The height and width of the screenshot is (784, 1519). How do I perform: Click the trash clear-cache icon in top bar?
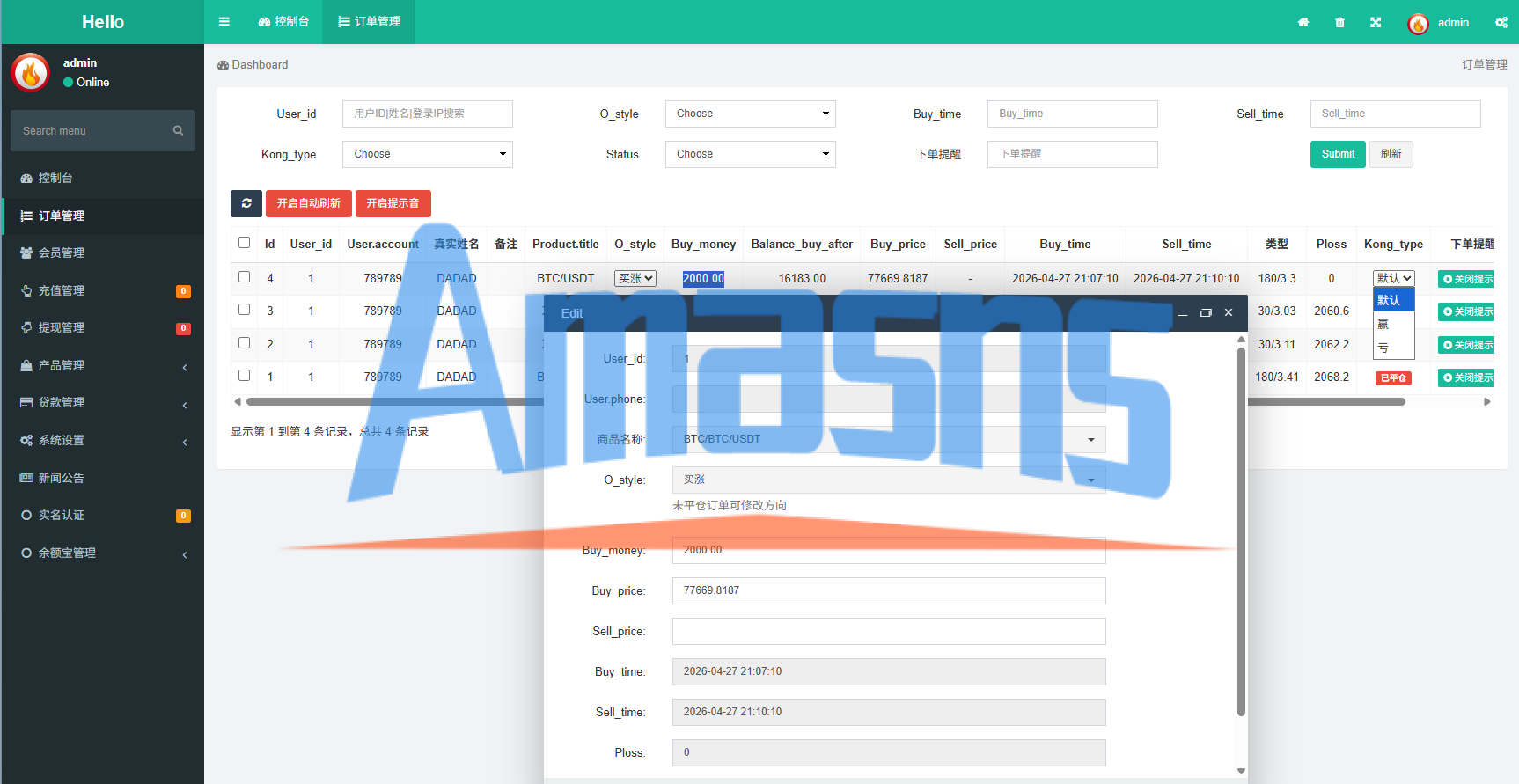click(x=1339, y=23)
